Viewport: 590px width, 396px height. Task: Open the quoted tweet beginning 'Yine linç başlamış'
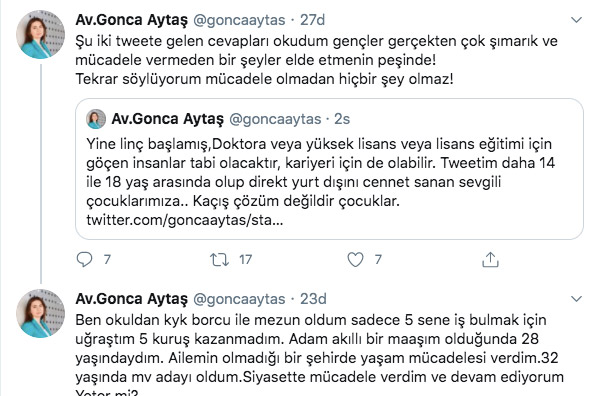click(x=329, y=169)
